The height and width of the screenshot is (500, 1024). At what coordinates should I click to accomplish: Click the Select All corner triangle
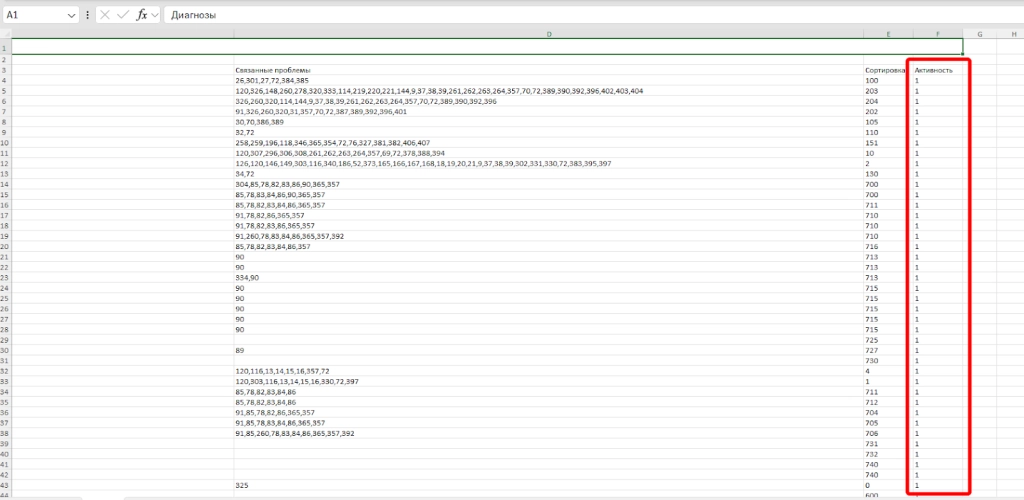[x=6, y=35]
